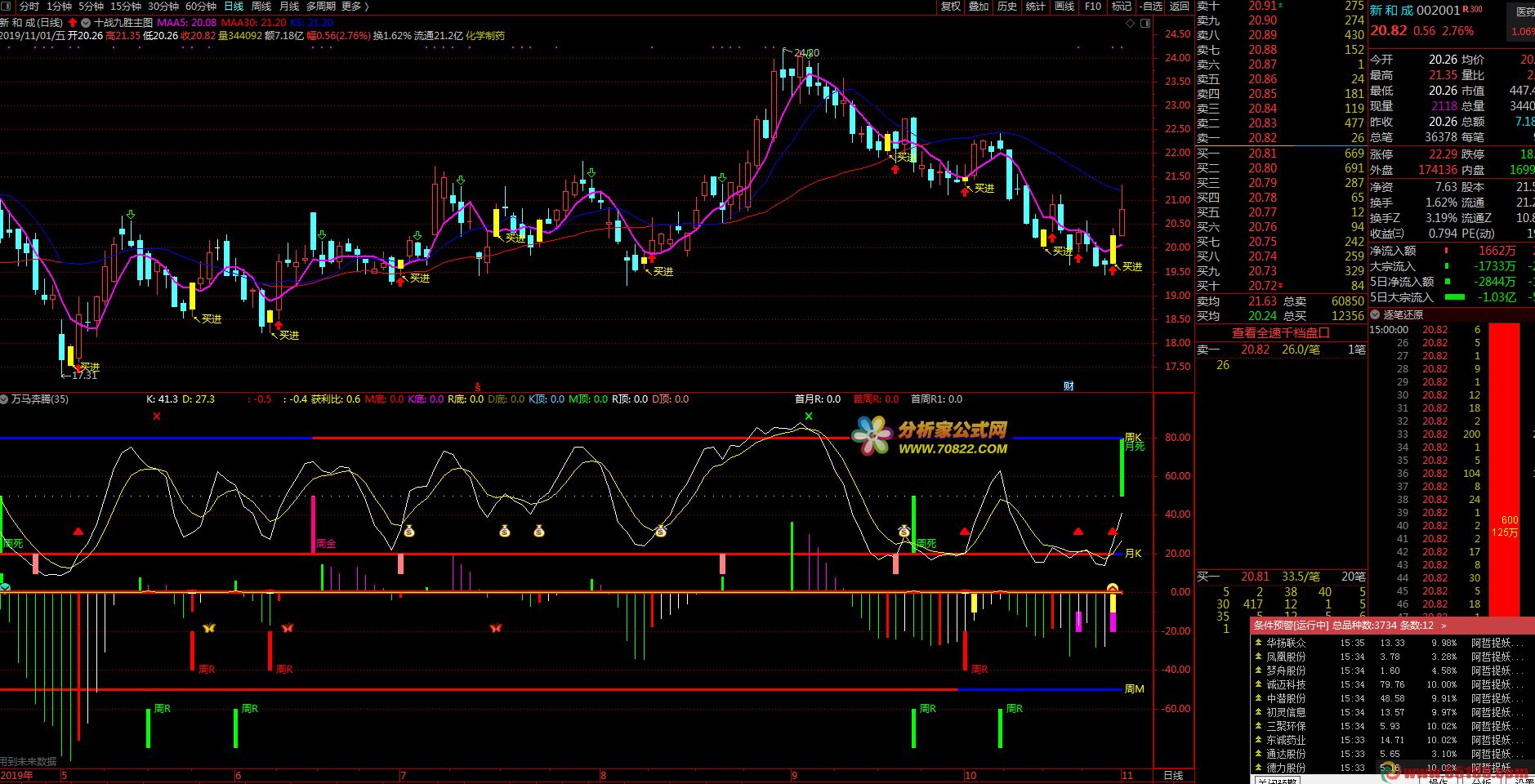Click the 净流入额 1662万 row
This screenshot has width=1535, height=784.
(1452, 251)
